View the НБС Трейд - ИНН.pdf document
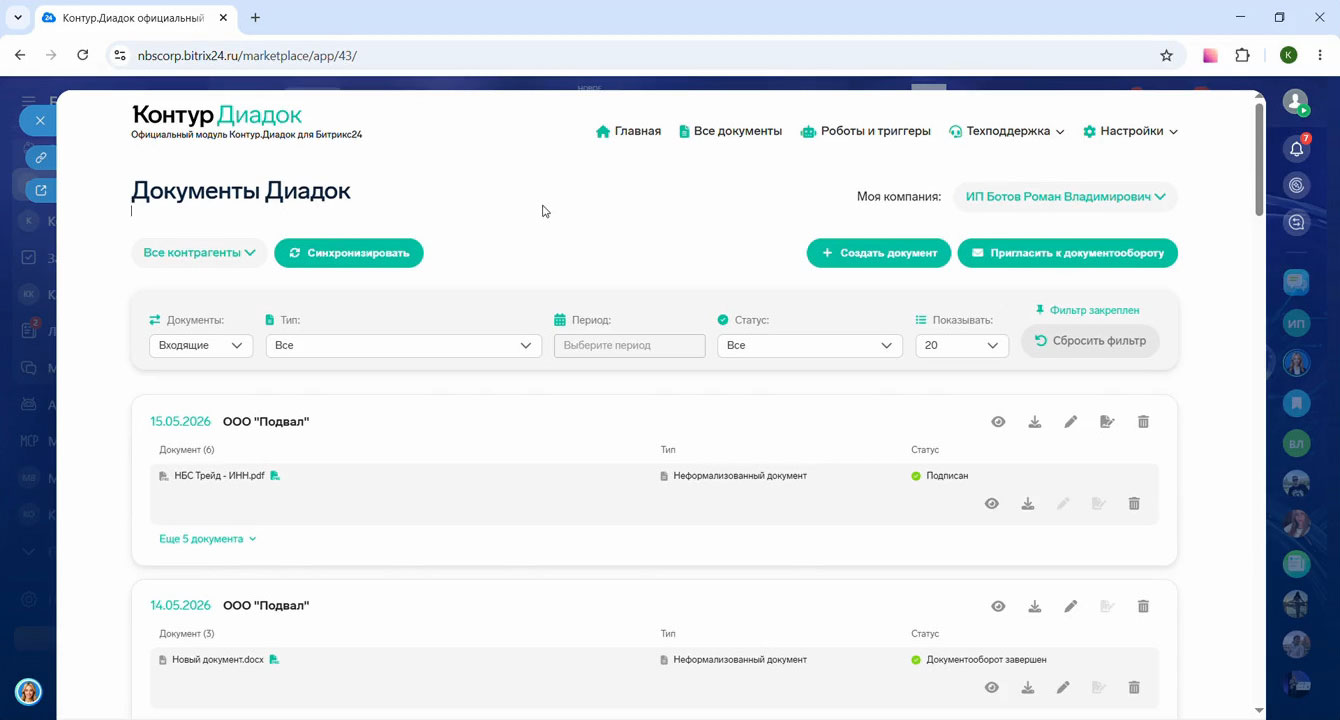Viewport: 1340px width, 720px height. pos(991,504)
